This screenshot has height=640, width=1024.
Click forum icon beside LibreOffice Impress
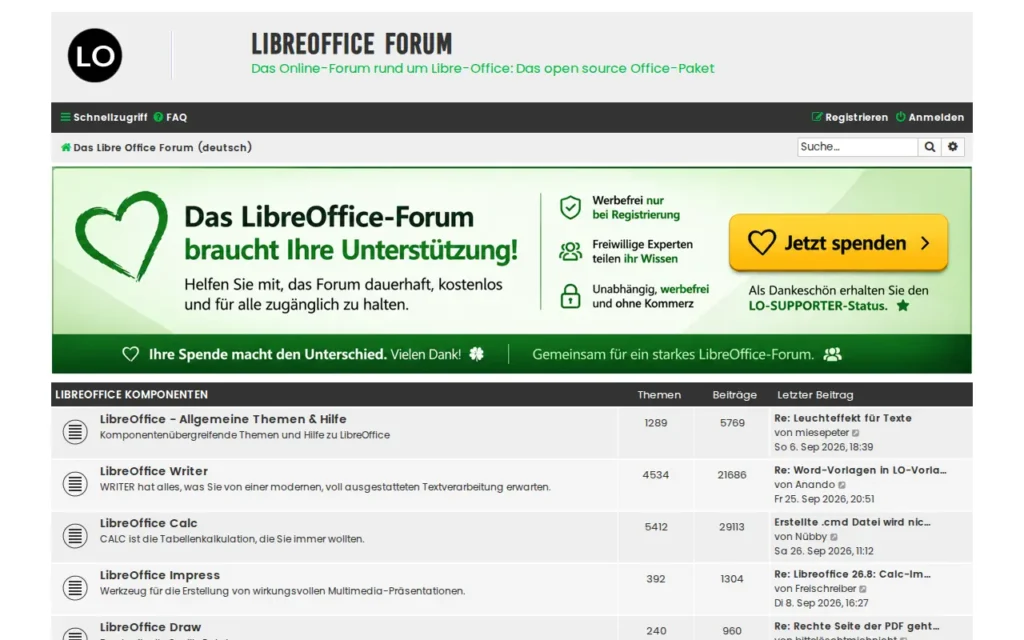75,588
